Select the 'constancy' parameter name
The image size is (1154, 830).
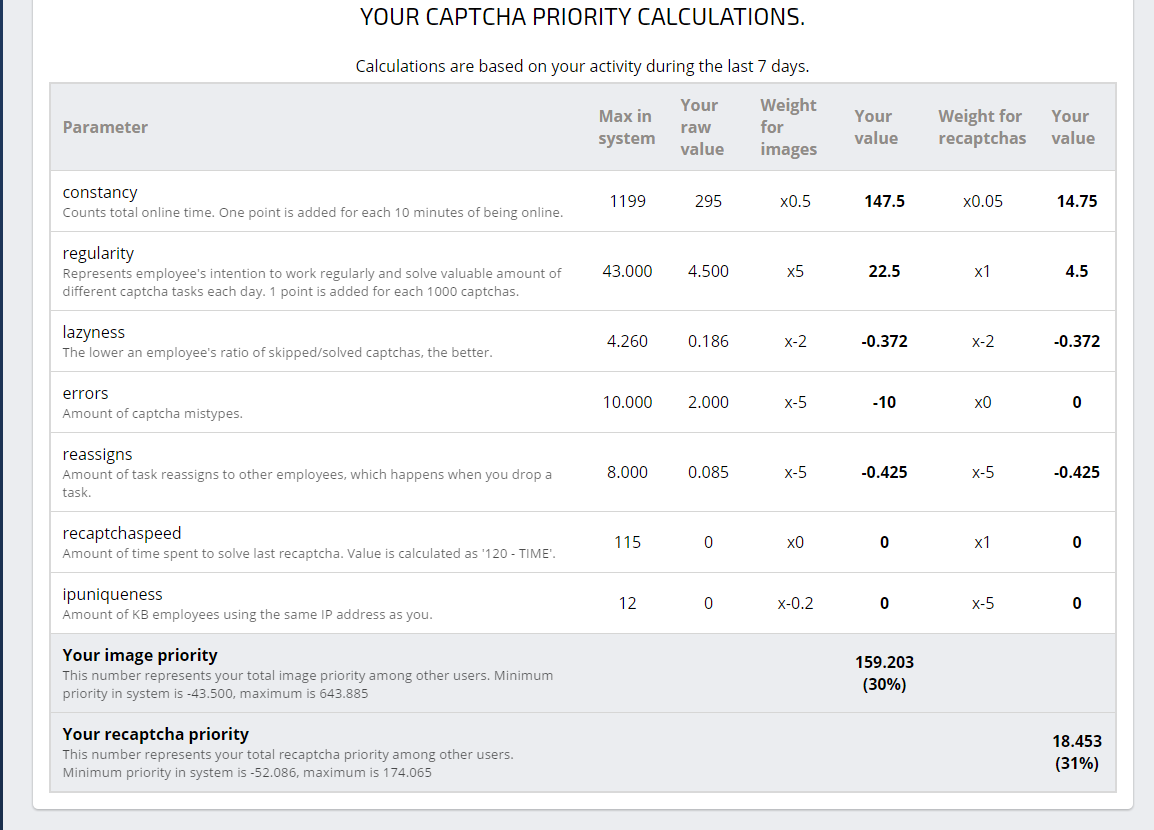tap(100, 192)
